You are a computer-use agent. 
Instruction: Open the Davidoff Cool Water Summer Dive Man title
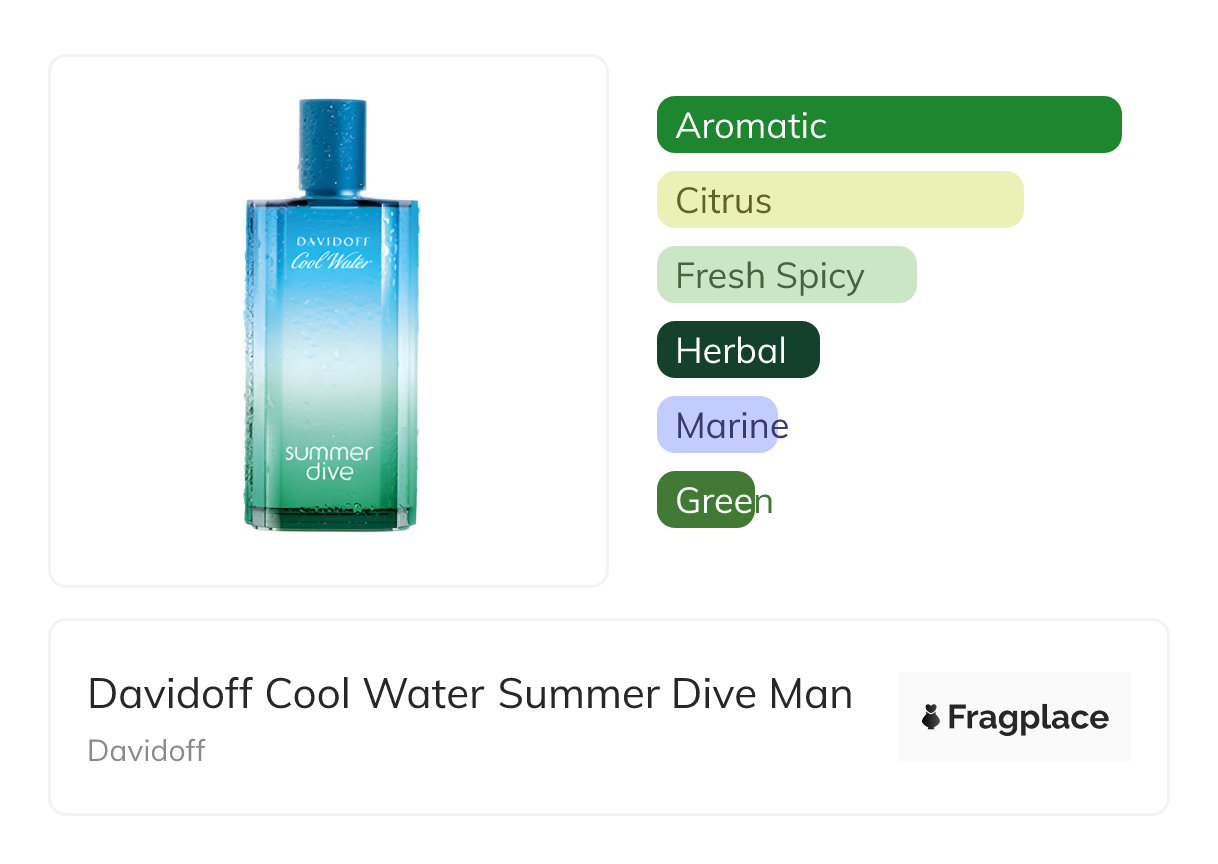pos(470,694)
